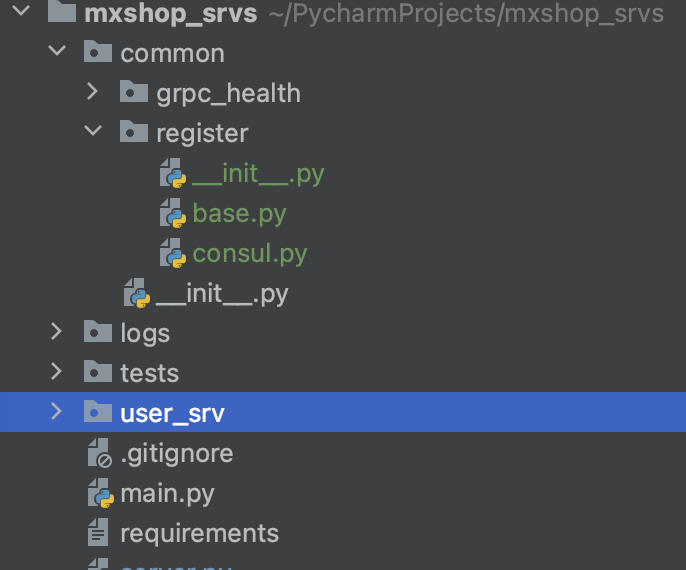Click the user_srv folder icon
This screenshot has width=686, height=570.
coord(98,412)
